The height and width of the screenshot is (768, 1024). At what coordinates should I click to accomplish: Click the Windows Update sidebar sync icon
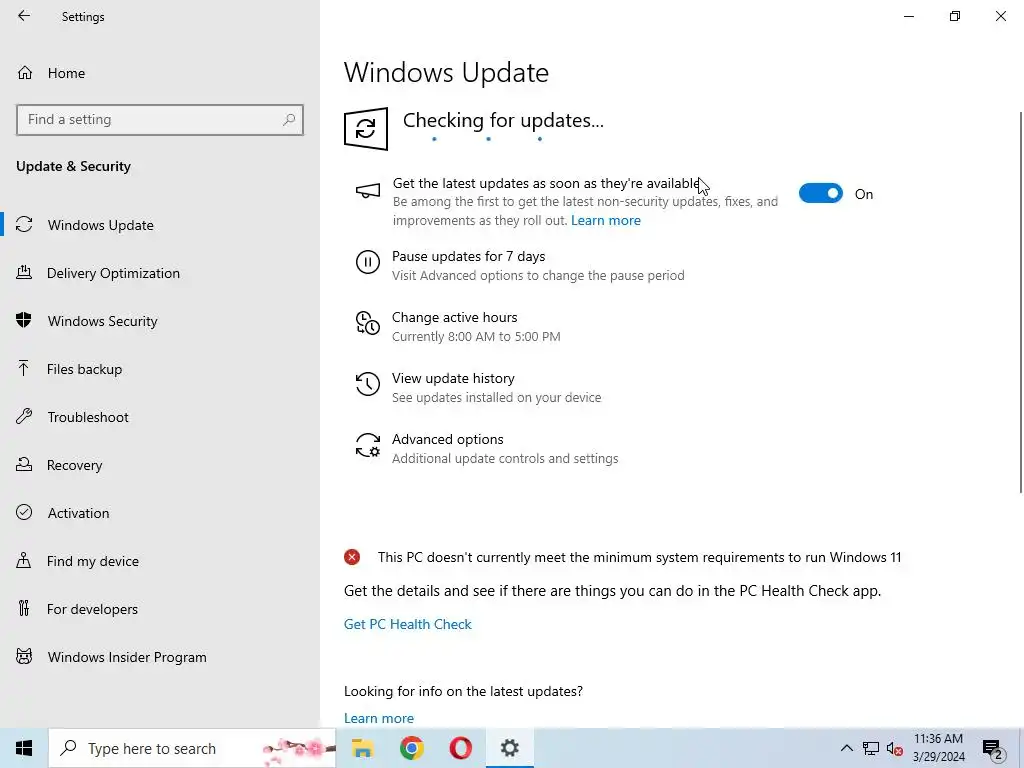click(x=24, y=225)
